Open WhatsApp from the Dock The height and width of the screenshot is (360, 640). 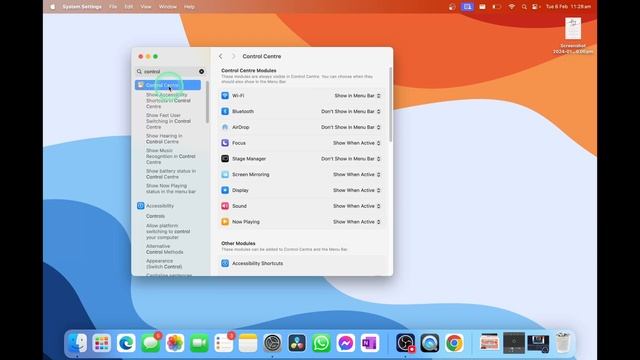pyautogui.click(x=321, y=343)
